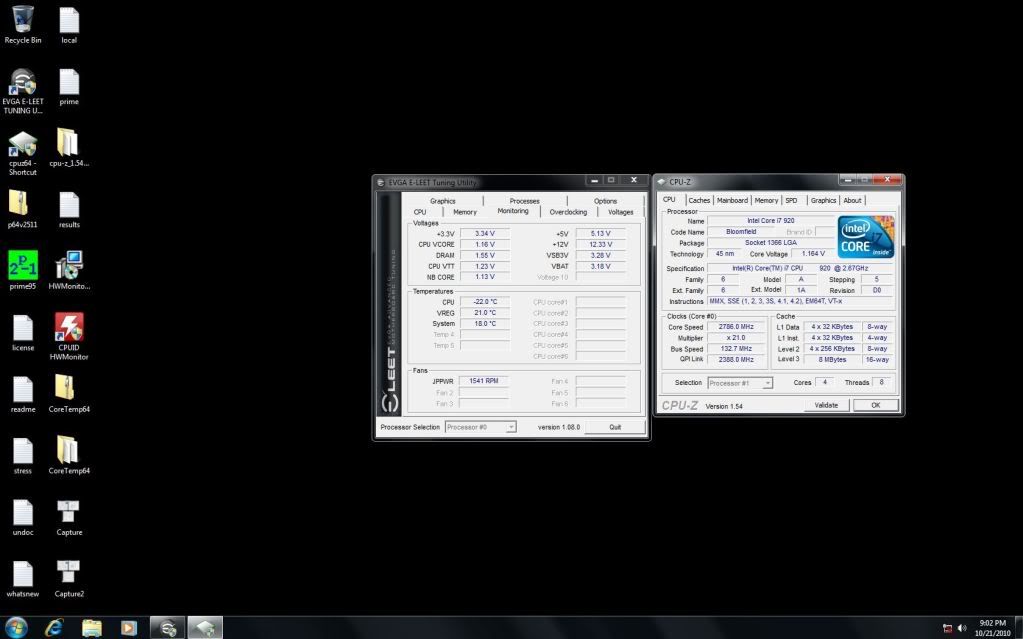
Task: Click the Name field 'Intel Core i7 920'
Action: point(771,221)
